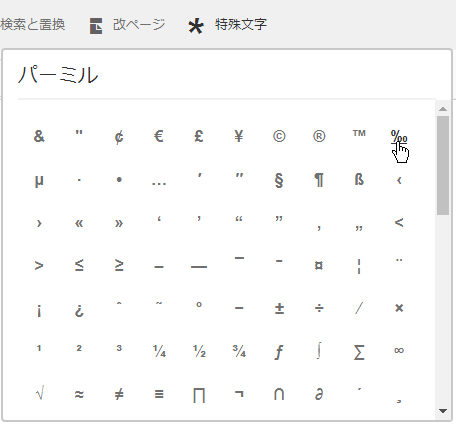Image resolution: width=456 pixels, height=424 pixels.
Task: Insert the inverted question ¿ symbol
Action: tap(79, 311)
